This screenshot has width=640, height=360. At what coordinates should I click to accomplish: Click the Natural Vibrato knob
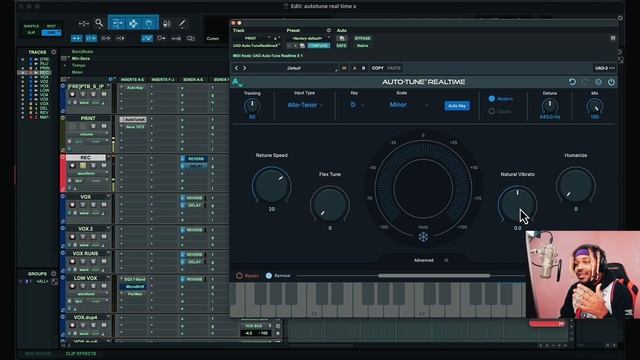[x=518, y=204]
